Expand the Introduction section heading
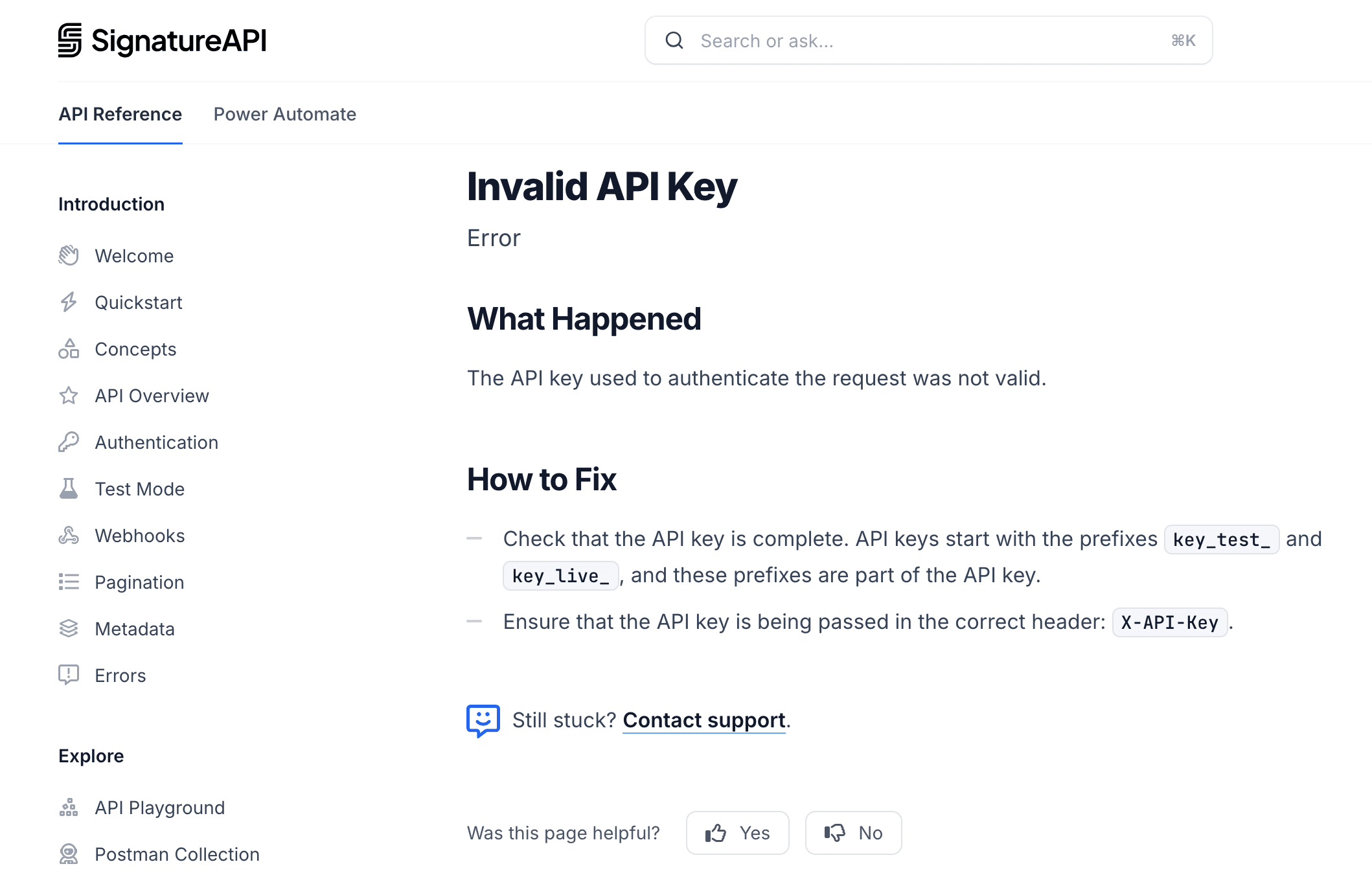This screenshot has width=1372, height=886. pos(111,203)
